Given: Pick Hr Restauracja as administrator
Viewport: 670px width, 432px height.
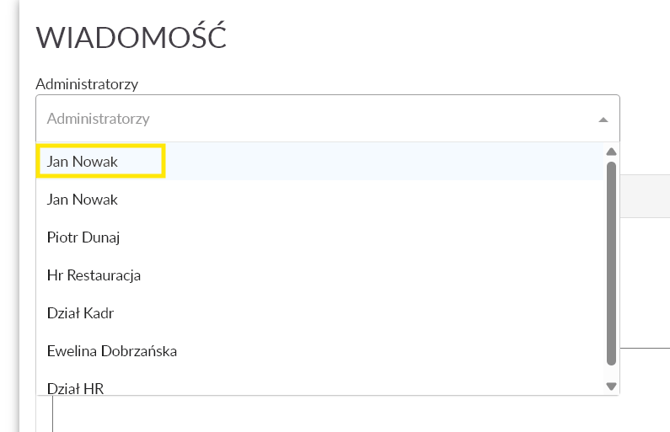Looking at the screenshot, I should [93, 275].
